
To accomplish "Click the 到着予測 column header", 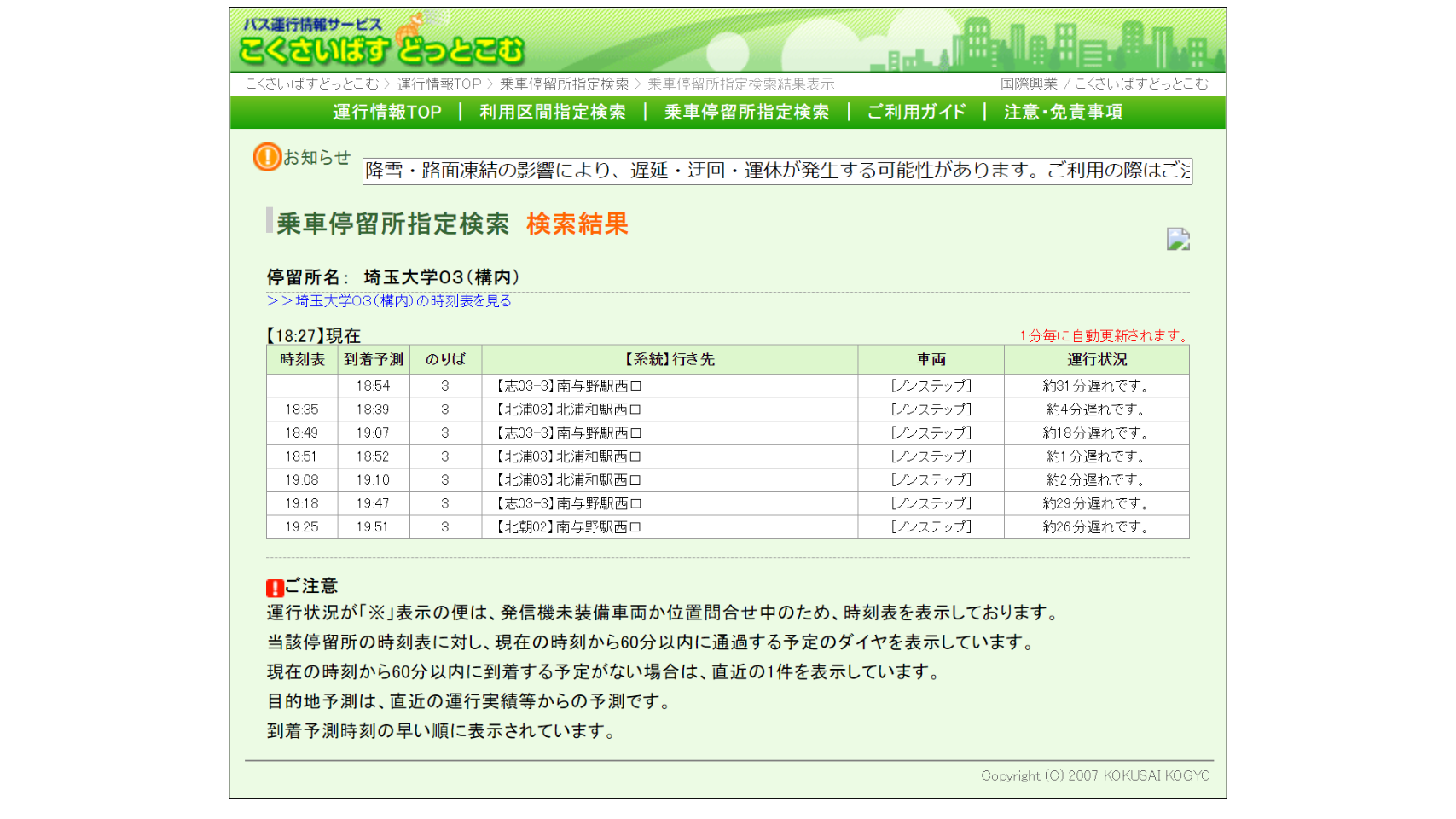I will [x=374, y=360].
